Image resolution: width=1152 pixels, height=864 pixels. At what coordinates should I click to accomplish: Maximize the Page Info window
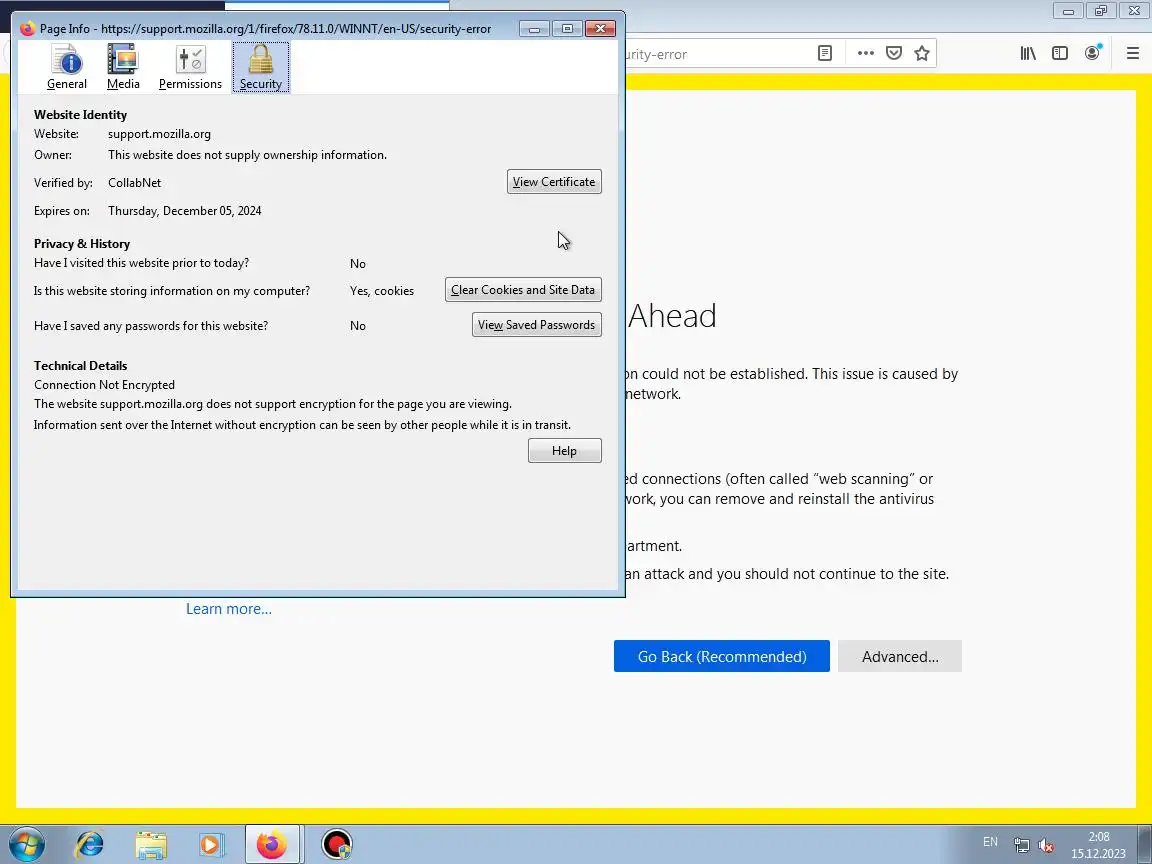(x=567, y=29)
